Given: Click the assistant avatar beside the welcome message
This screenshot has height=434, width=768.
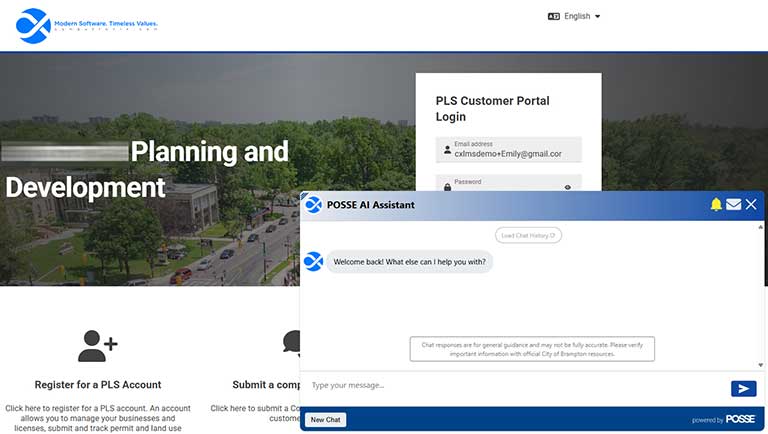Looking at the screenshot, I should click(313, 262).
